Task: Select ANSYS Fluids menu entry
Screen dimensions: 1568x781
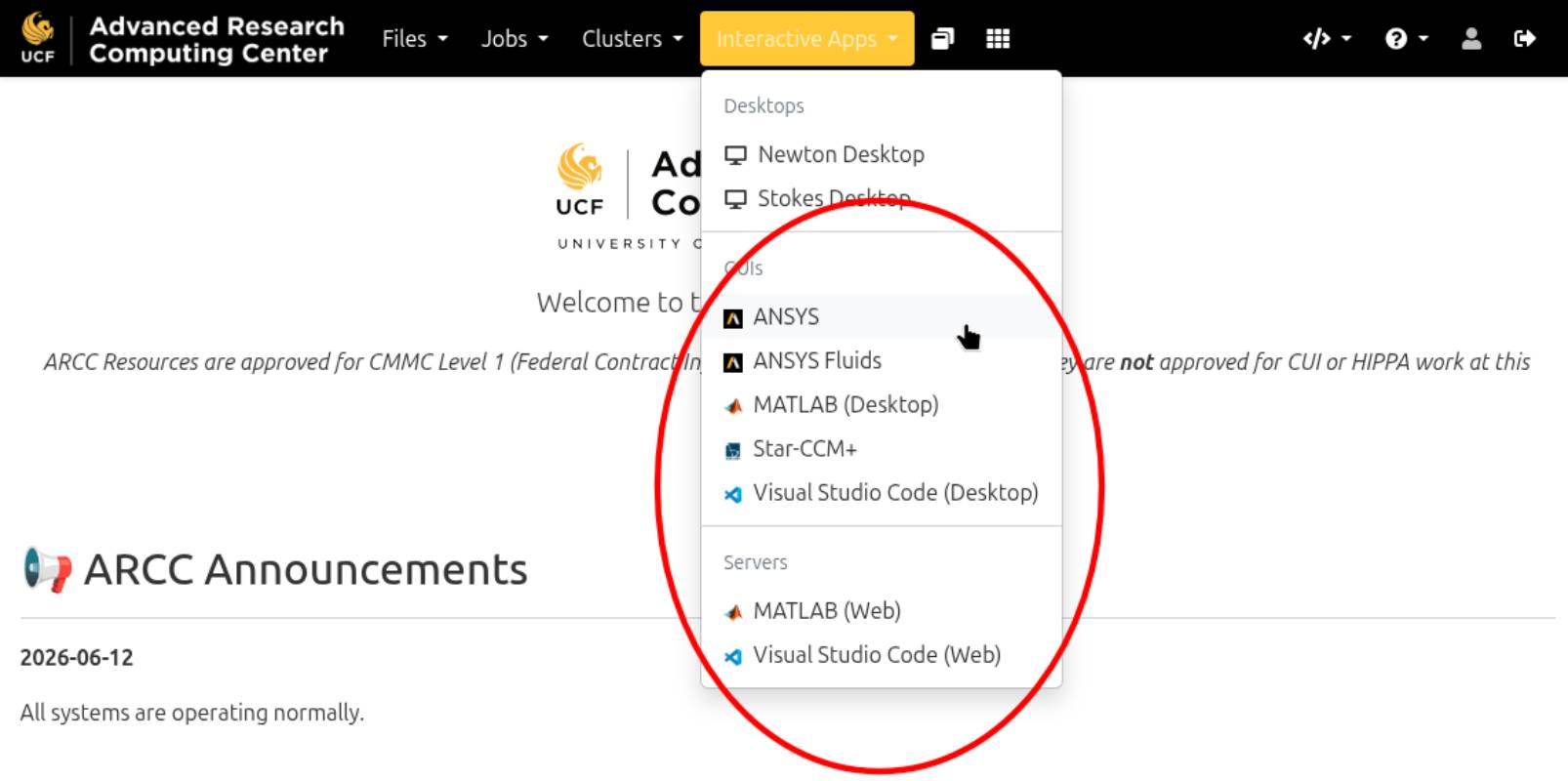Action: point(882,360)
